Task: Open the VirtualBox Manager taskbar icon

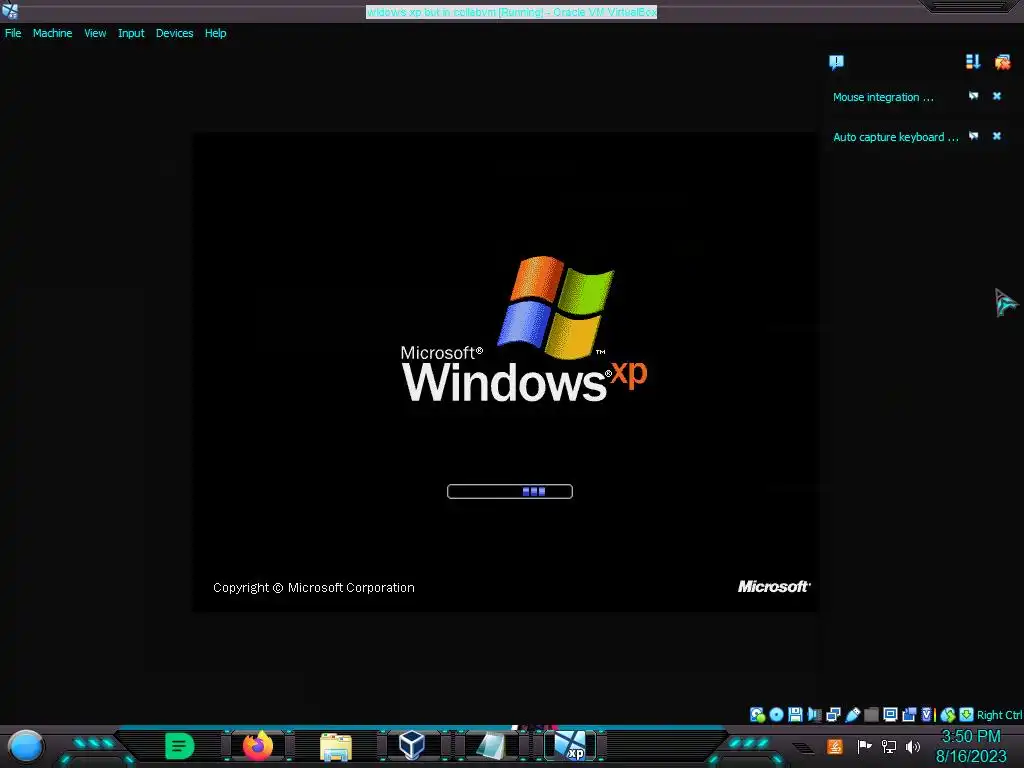Action: pyautogui.click(x=411, y=745)
